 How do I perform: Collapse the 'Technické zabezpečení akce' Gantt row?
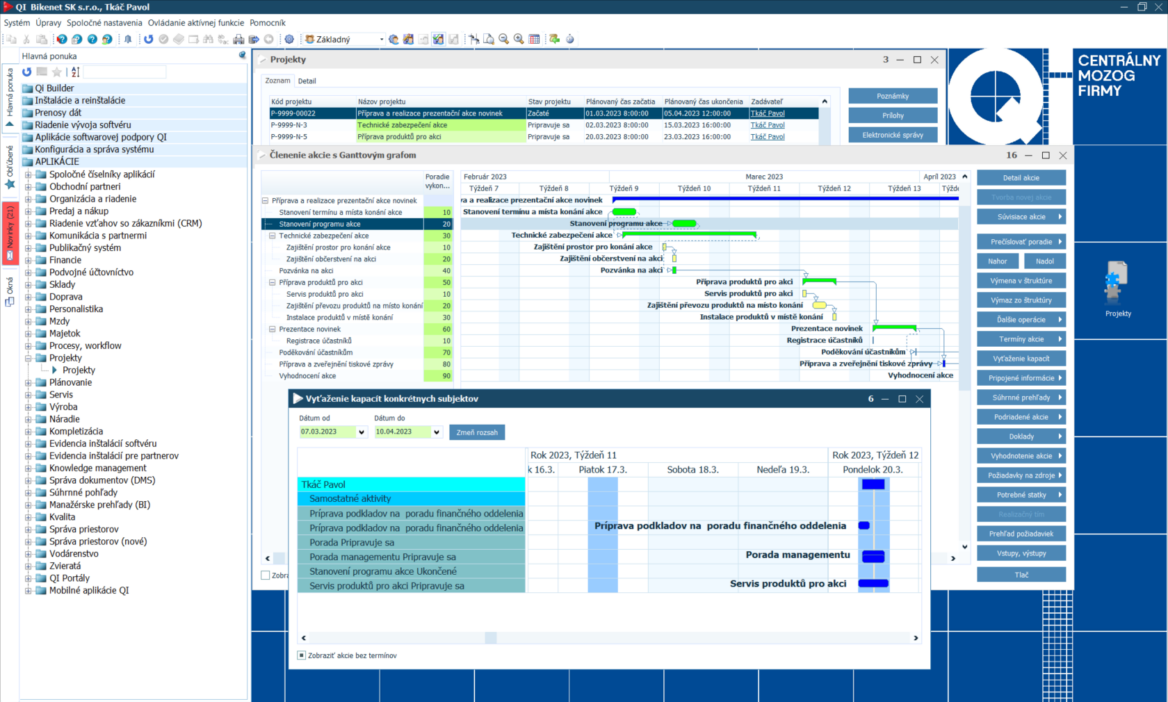tap(272, 236)
